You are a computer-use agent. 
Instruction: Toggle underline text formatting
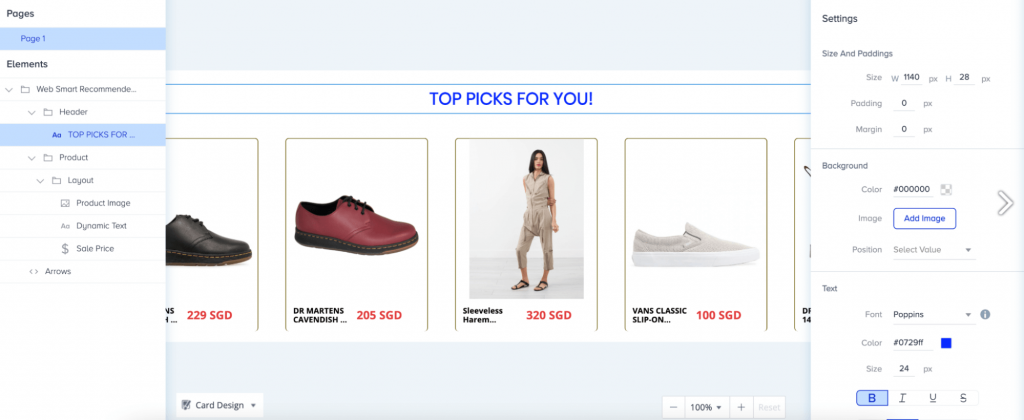(933, 398)
